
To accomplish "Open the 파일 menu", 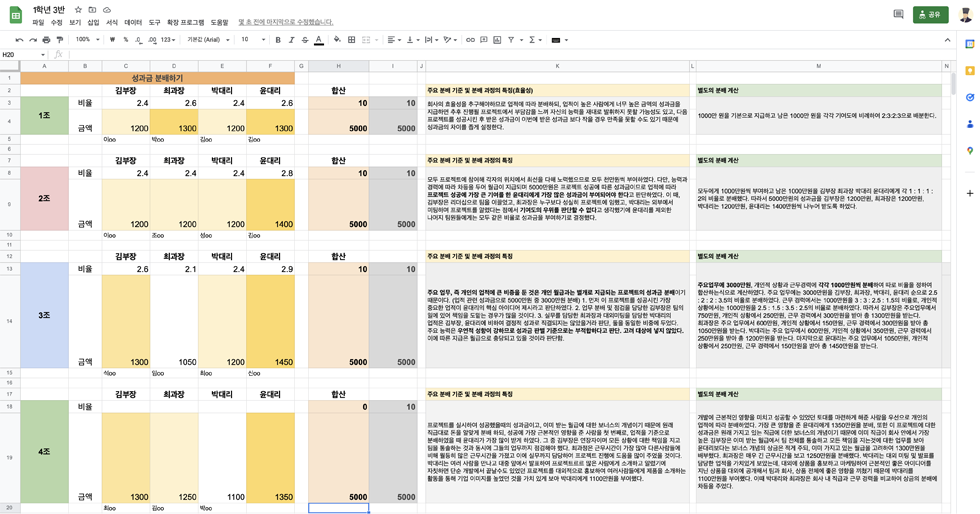I will (38, 22).
